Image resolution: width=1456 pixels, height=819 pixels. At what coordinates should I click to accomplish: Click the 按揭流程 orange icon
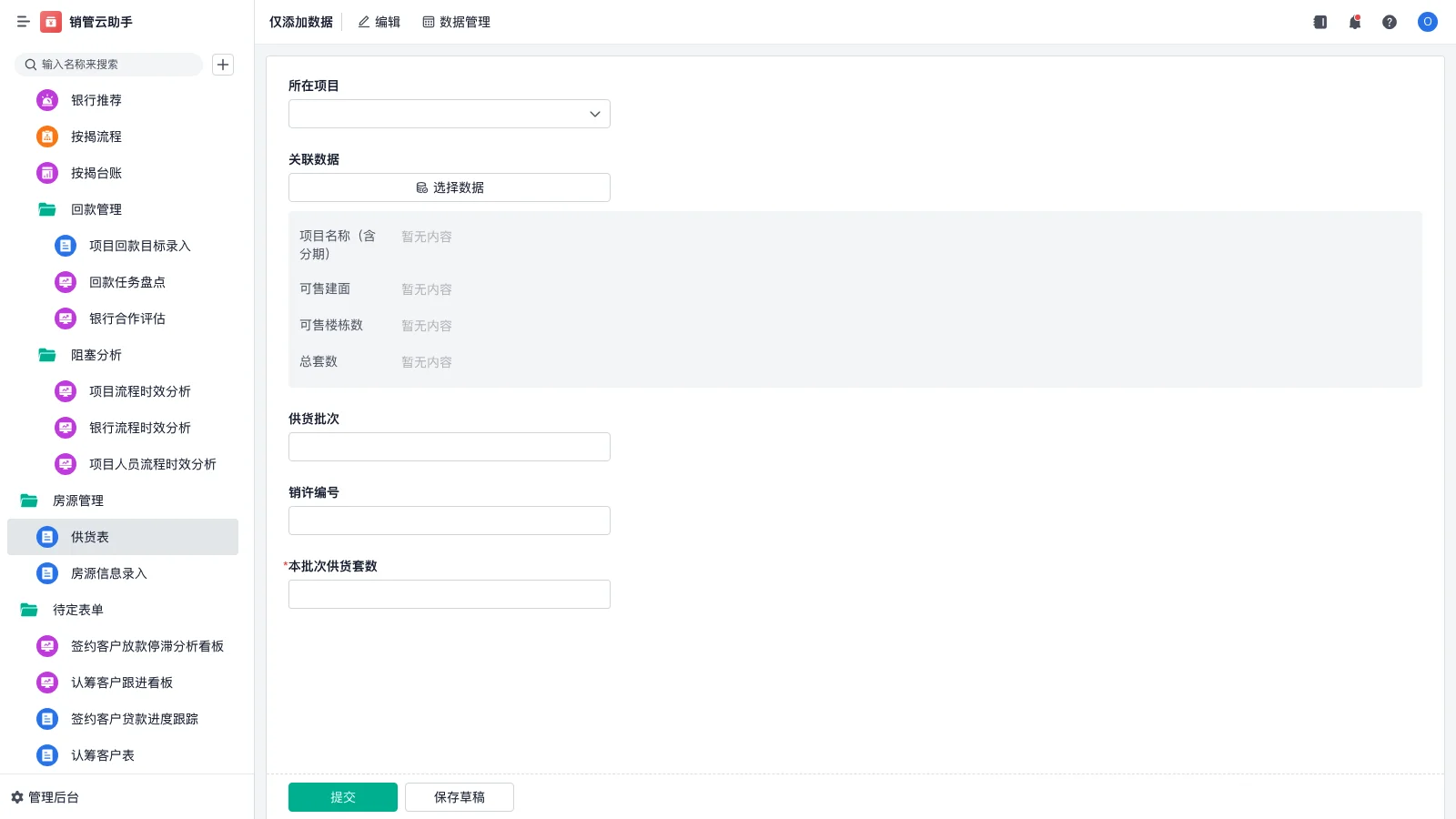point(47,136)
